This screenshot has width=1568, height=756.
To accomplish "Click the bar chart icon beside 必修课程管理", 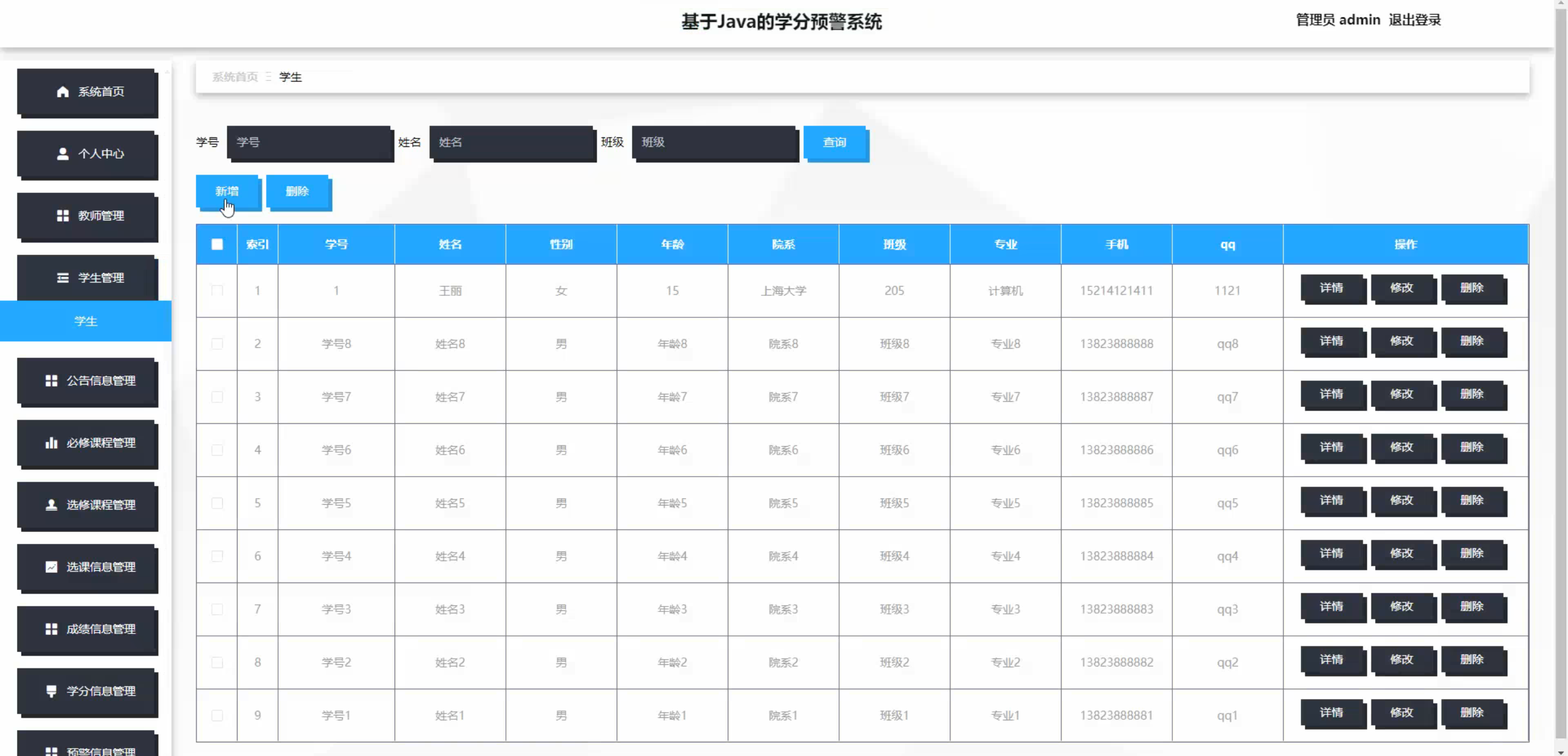I will pos(51,443).
